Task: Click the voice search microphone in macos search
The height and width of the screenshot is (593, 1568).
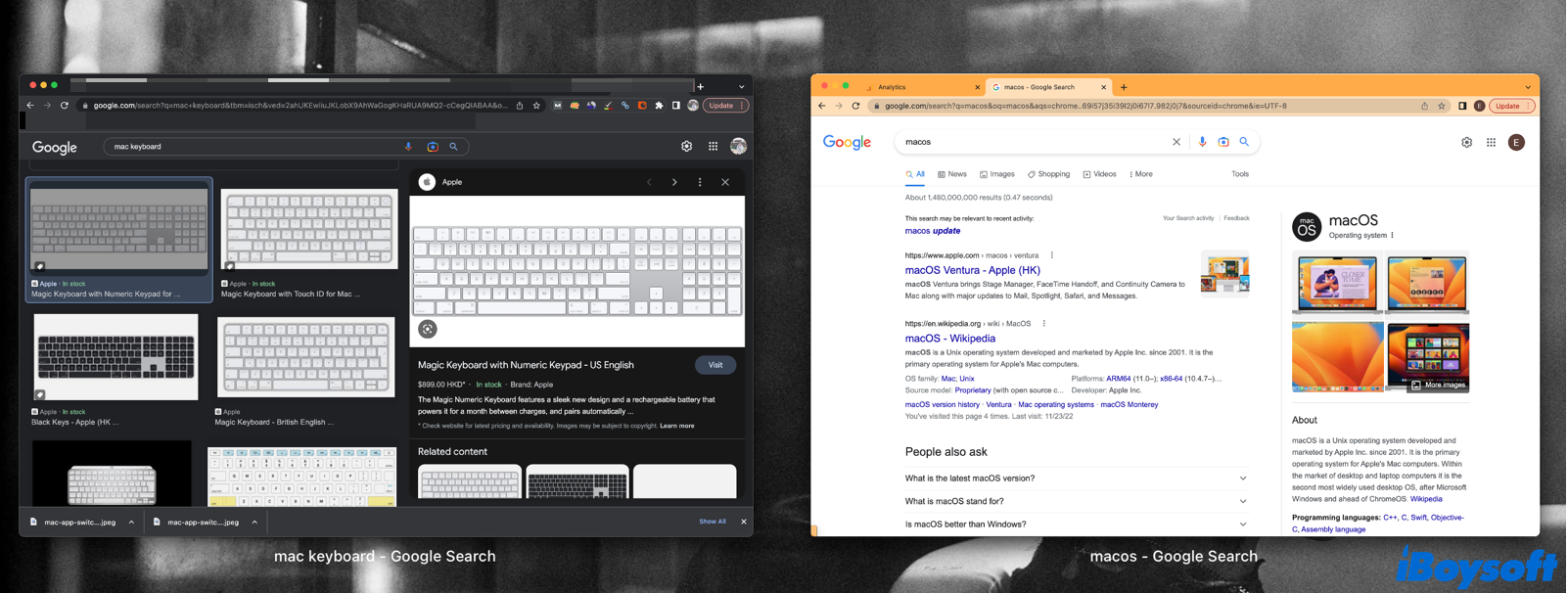Action: [x=1202, y=142]
